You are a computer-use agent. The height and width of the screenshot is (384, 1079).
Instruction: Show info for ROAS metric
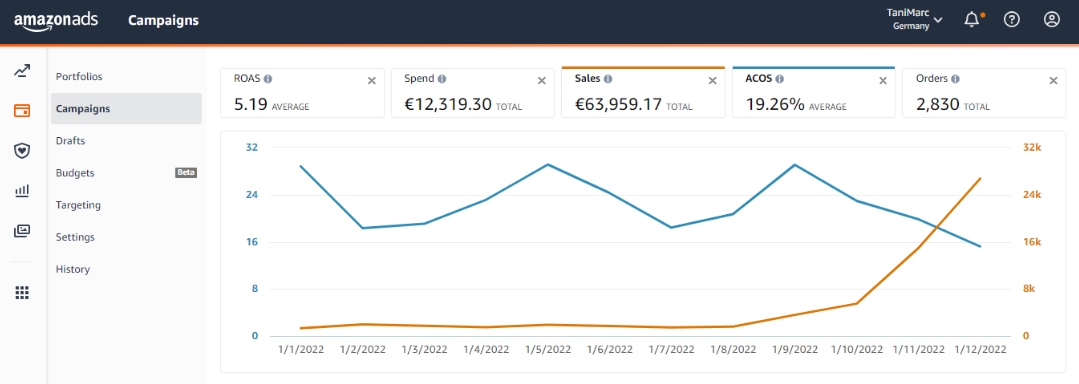pyautogui.click(x=268, y=79)
